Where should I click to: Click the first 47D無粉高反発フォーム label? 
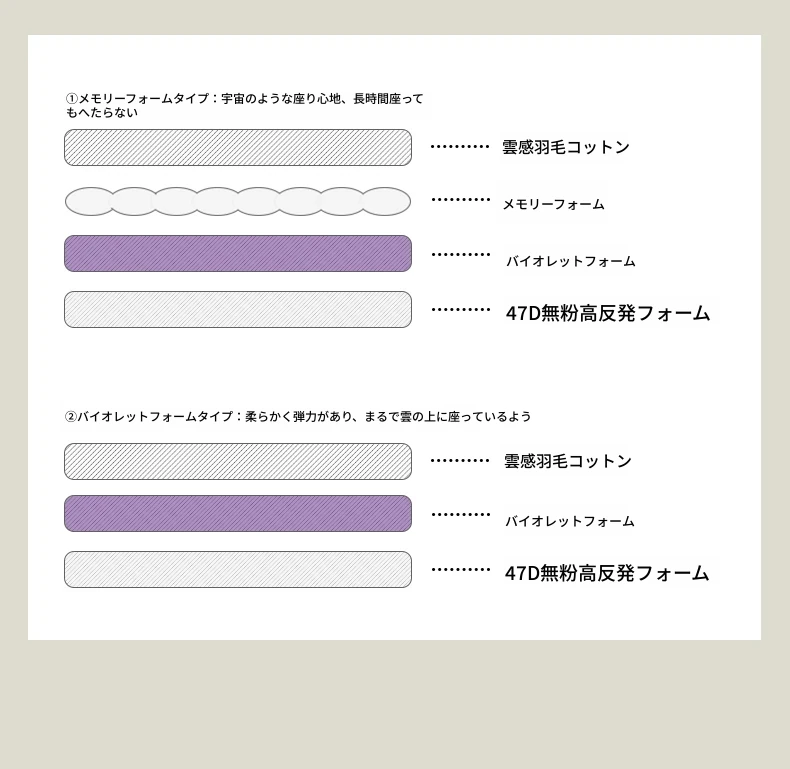pos(607,313)
